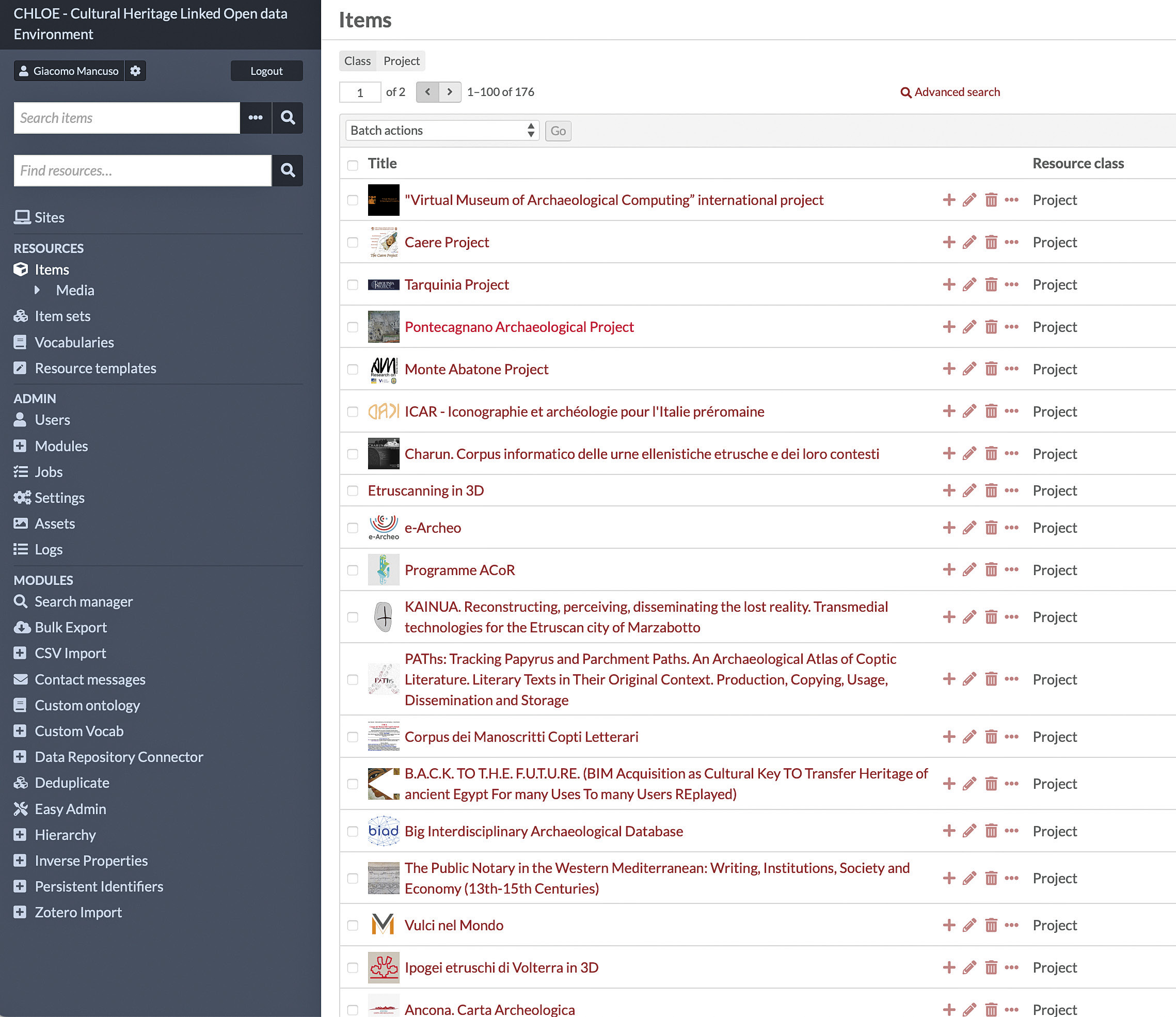Toggle the select-all checkbox in the Title header
The image size is (1176, 1017).
[x=353, y=165]
